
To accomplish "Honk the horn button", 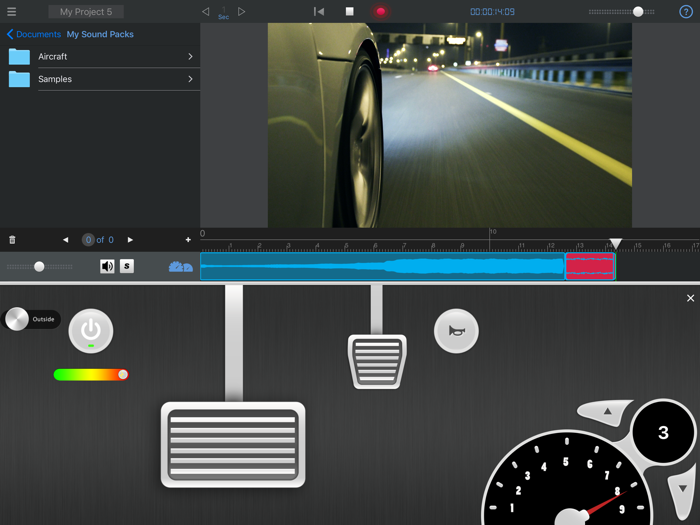I will [456, 331].
